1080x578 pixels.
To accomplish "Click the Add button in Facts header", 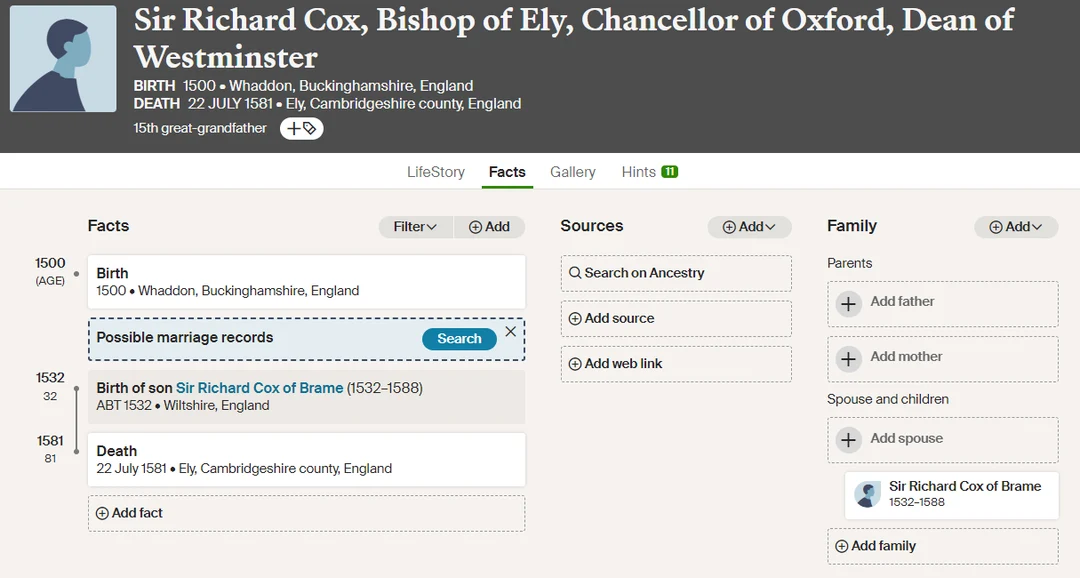I will (x=489, y=227).
